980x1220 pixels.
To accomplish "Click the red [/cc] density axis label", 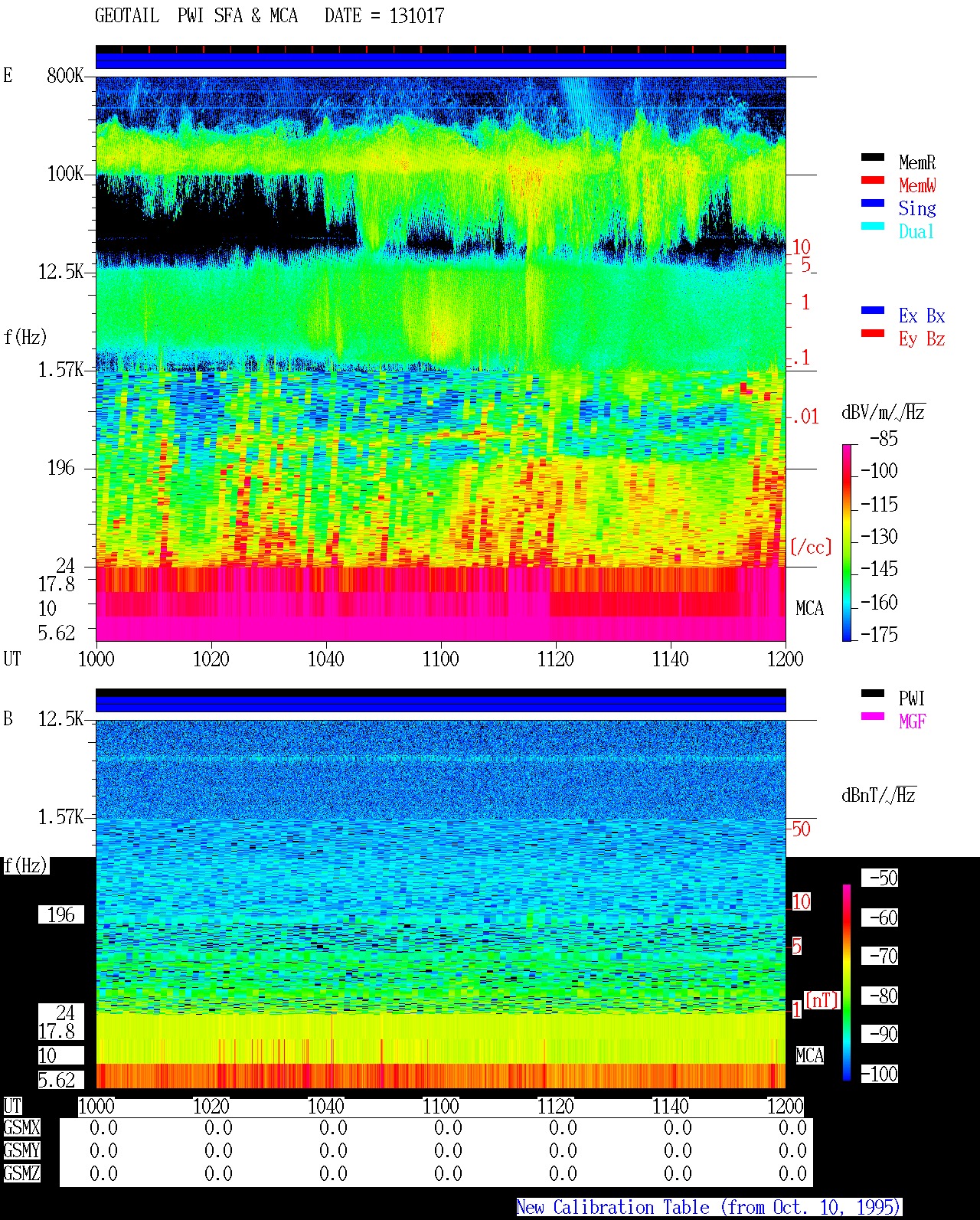I will pyautogui.click(x=811, y=547).
